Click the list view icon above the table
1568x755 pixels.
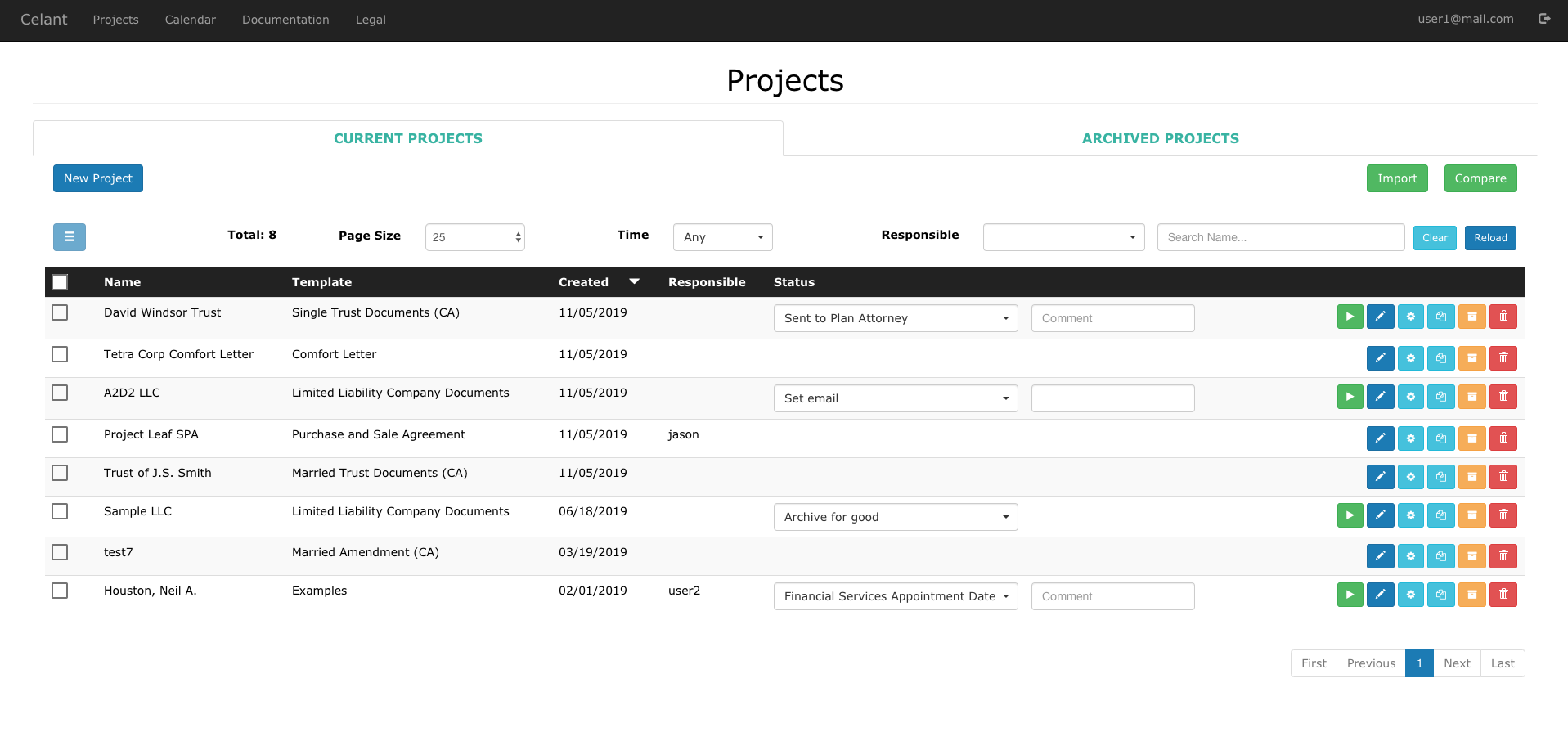(69, 236)
